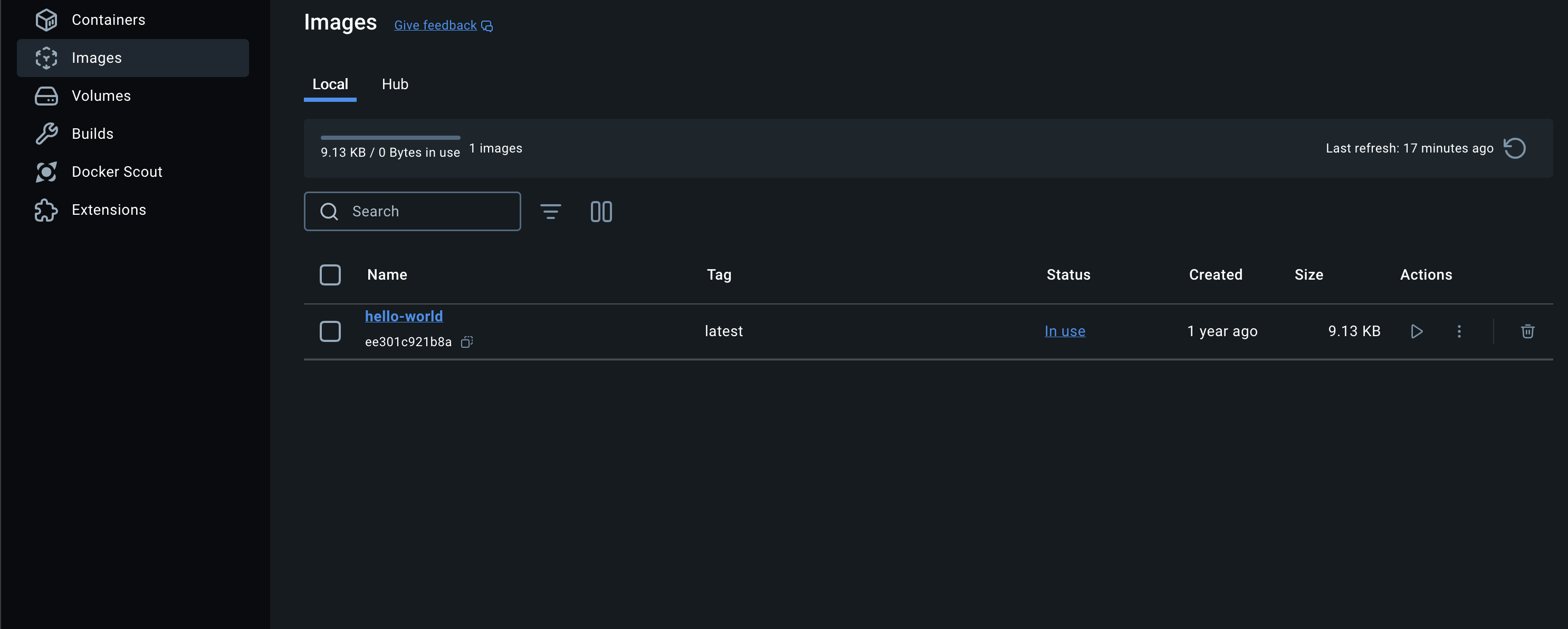This screenshot has width=1568, height=629.
Task: Sort by the Status column header
Action: [x=1068, y=274]
